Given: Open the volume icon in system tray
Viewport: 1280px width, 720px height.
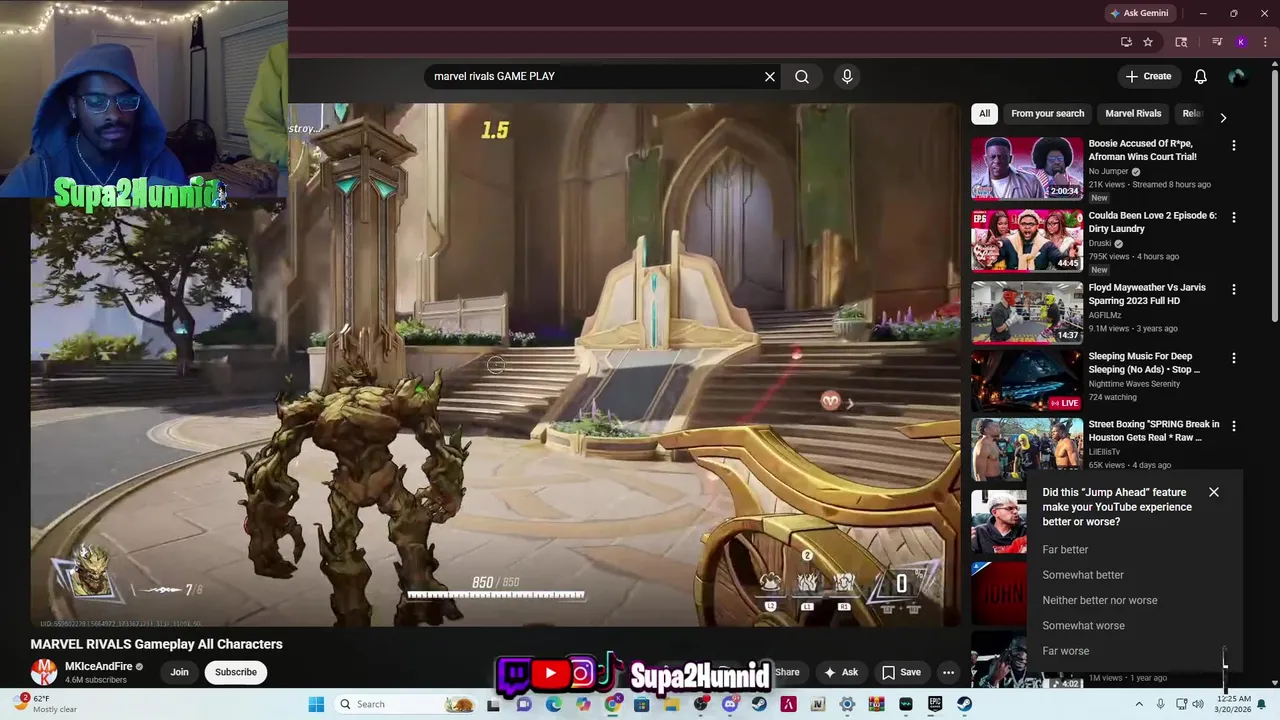Looking at the screenshot, I should coord(1197,704).
